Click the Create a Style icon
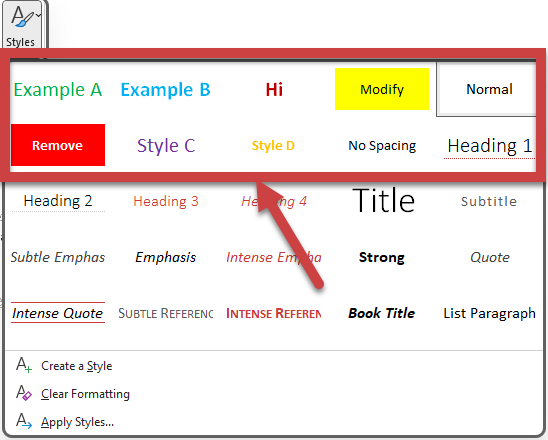 pyautogui.click(x=24, y=365)
